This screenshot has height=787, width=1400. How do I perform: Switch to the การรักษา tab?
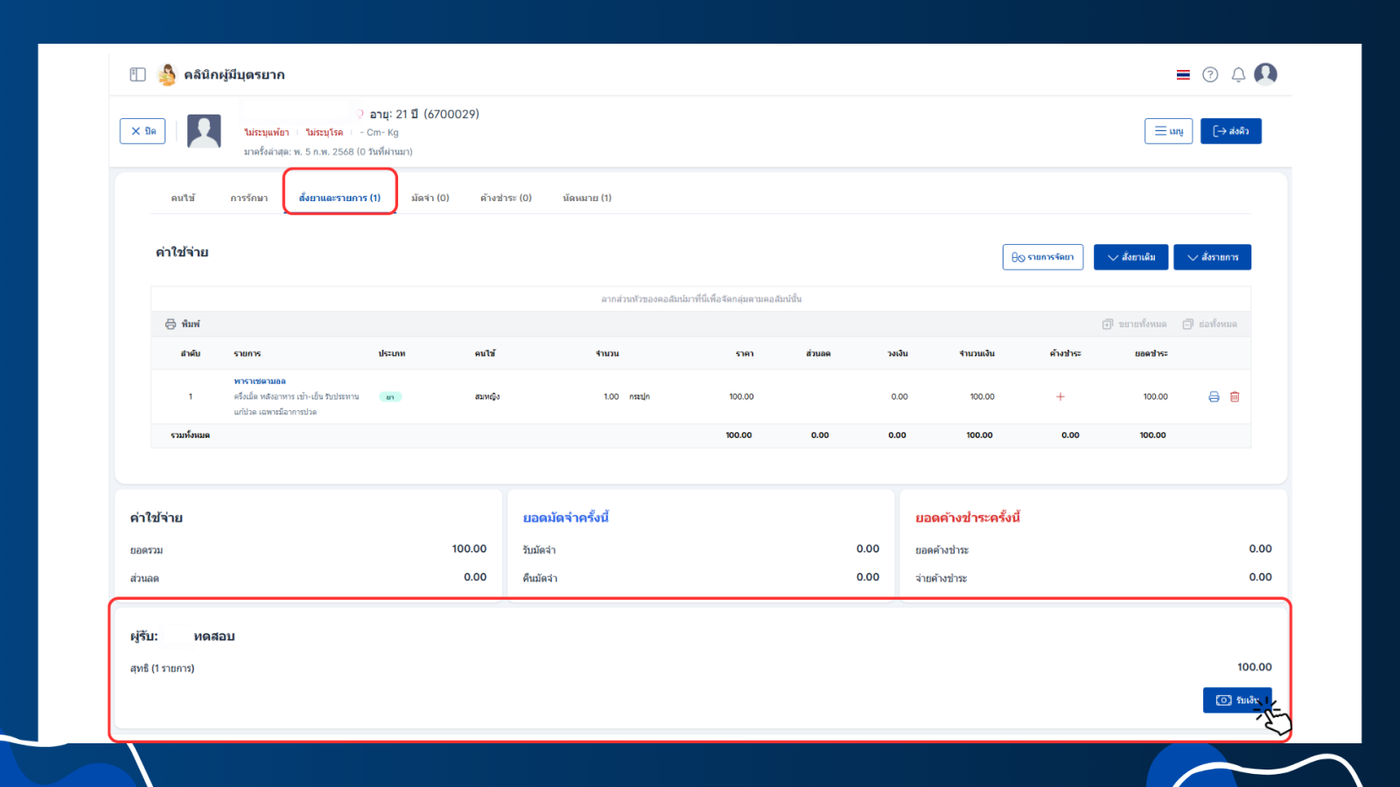tap(249, 198)
